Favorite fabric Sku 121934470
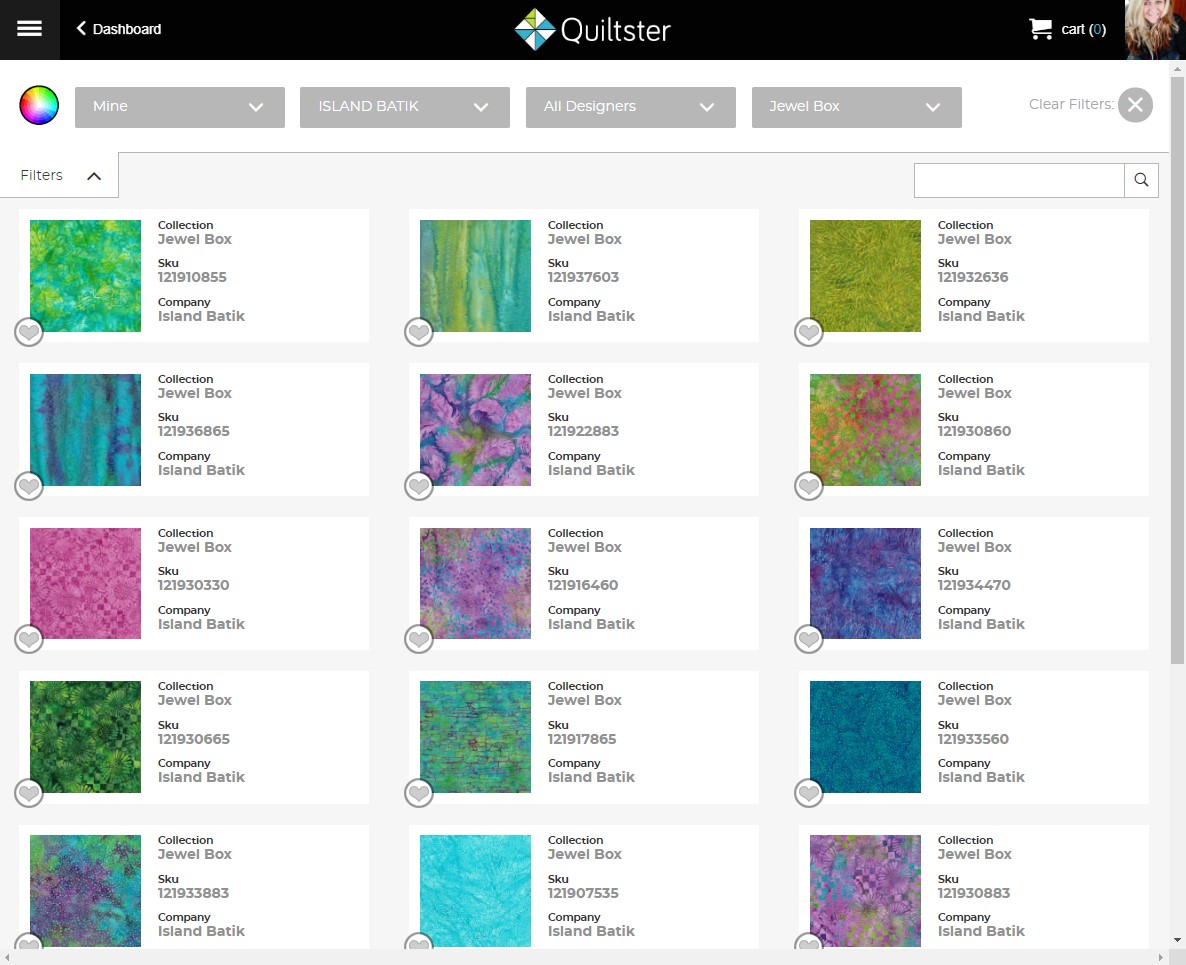1186x965 pixels. (809, 639)
